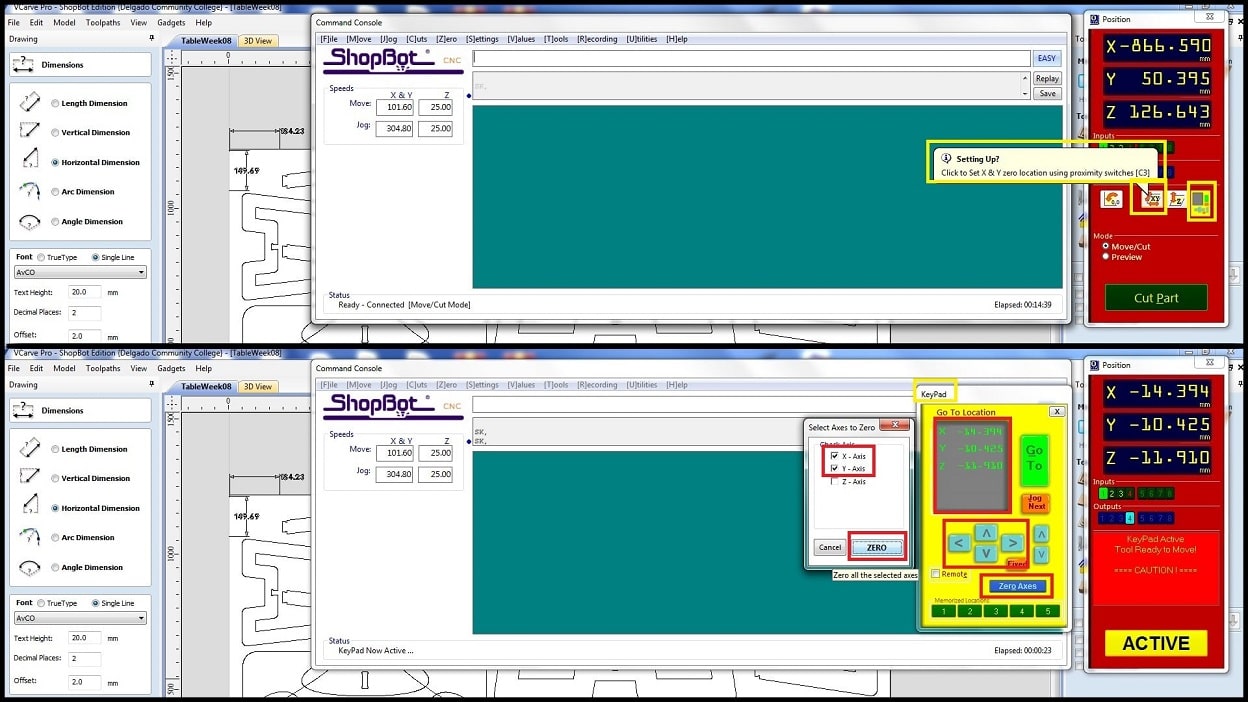The image size is (1248, 702).
Task: Click 'Ready - Connected [Move/Cut Mode]' status text
Action: coord(404,304)
